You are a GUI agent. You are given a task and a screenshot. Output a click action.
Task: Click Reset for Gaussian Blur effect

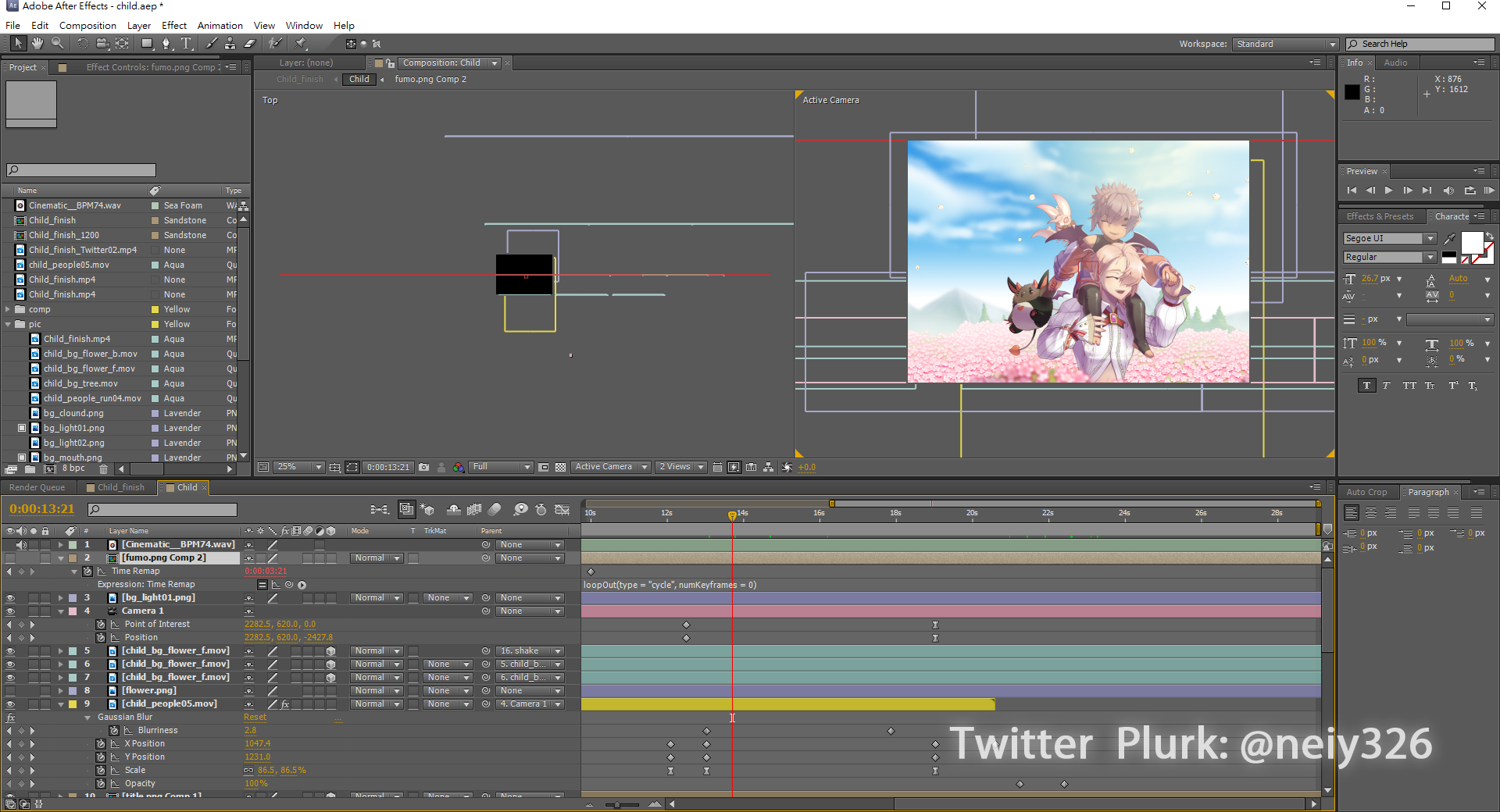tap(255, 717)
